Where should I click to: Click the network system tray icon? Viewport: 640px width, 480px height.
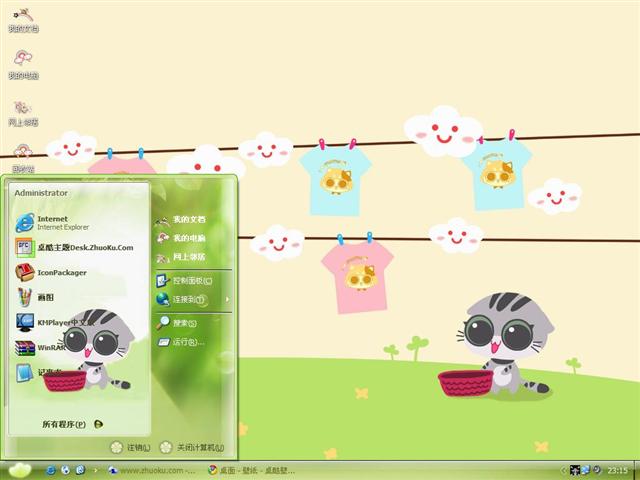pos(586,470)
